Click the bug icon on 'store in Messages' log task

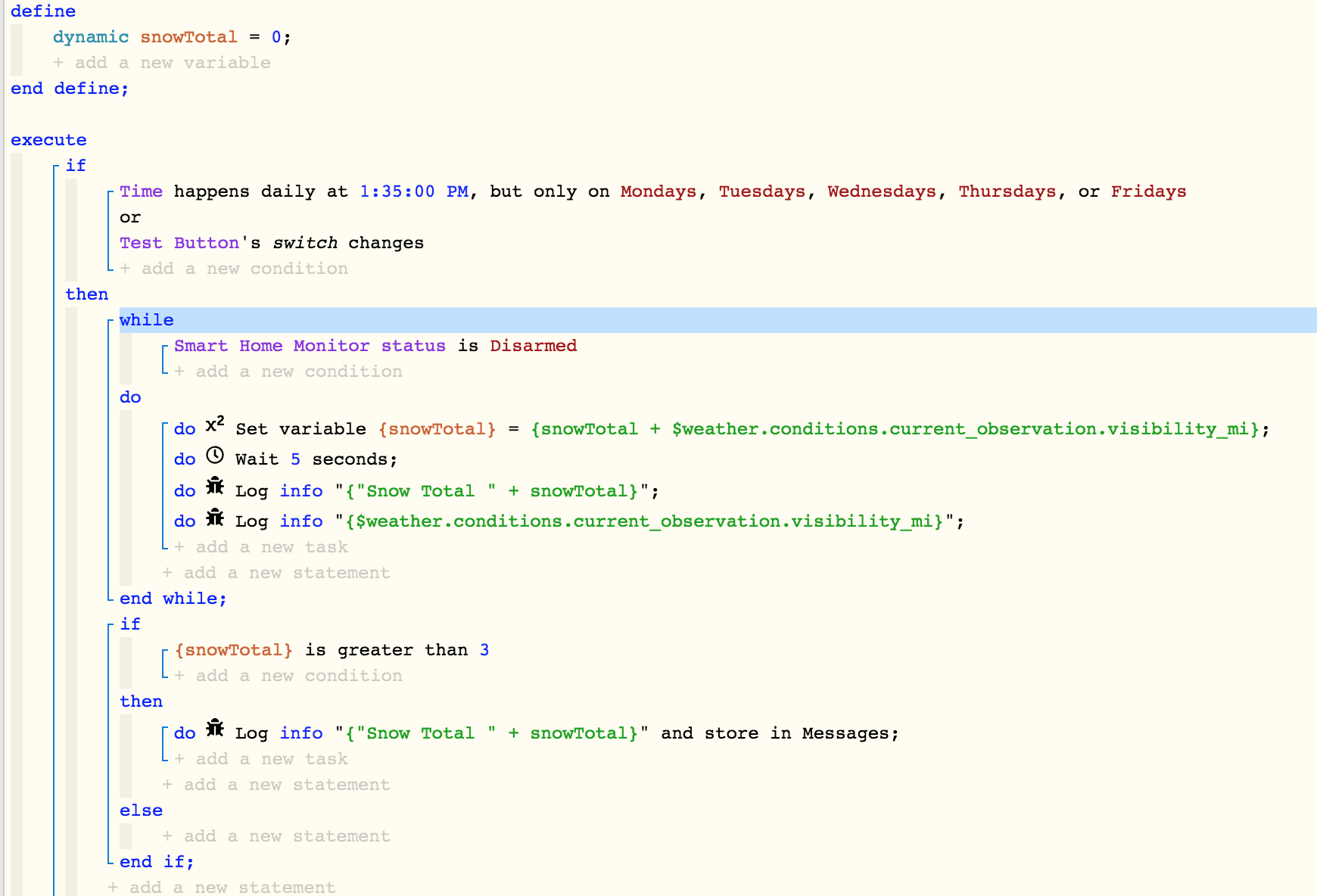pyautogui.click(x=215, y=728)
